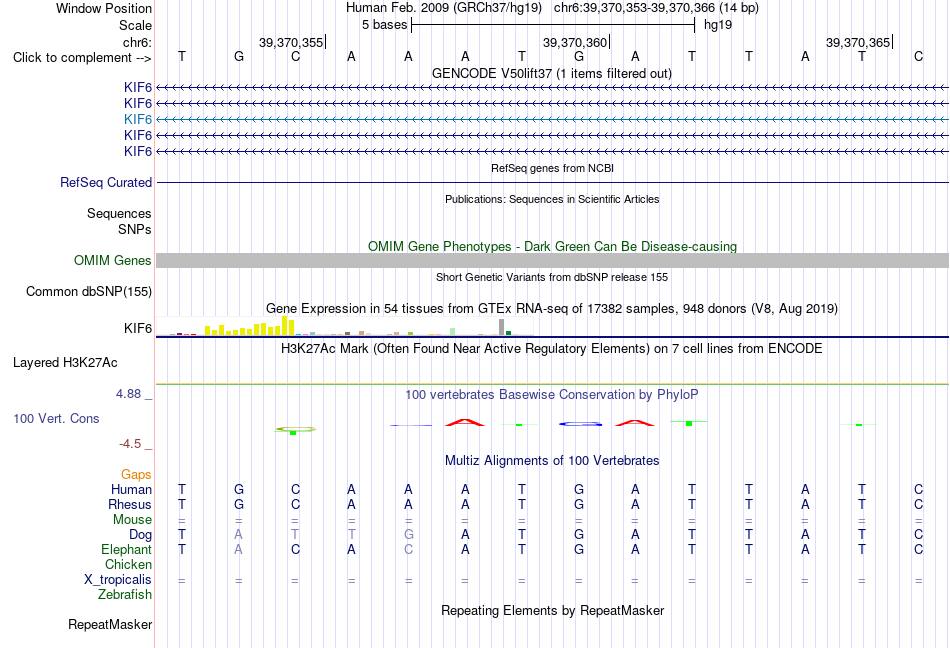
Task: Click the Window Position track label
Action: point(104,8)
